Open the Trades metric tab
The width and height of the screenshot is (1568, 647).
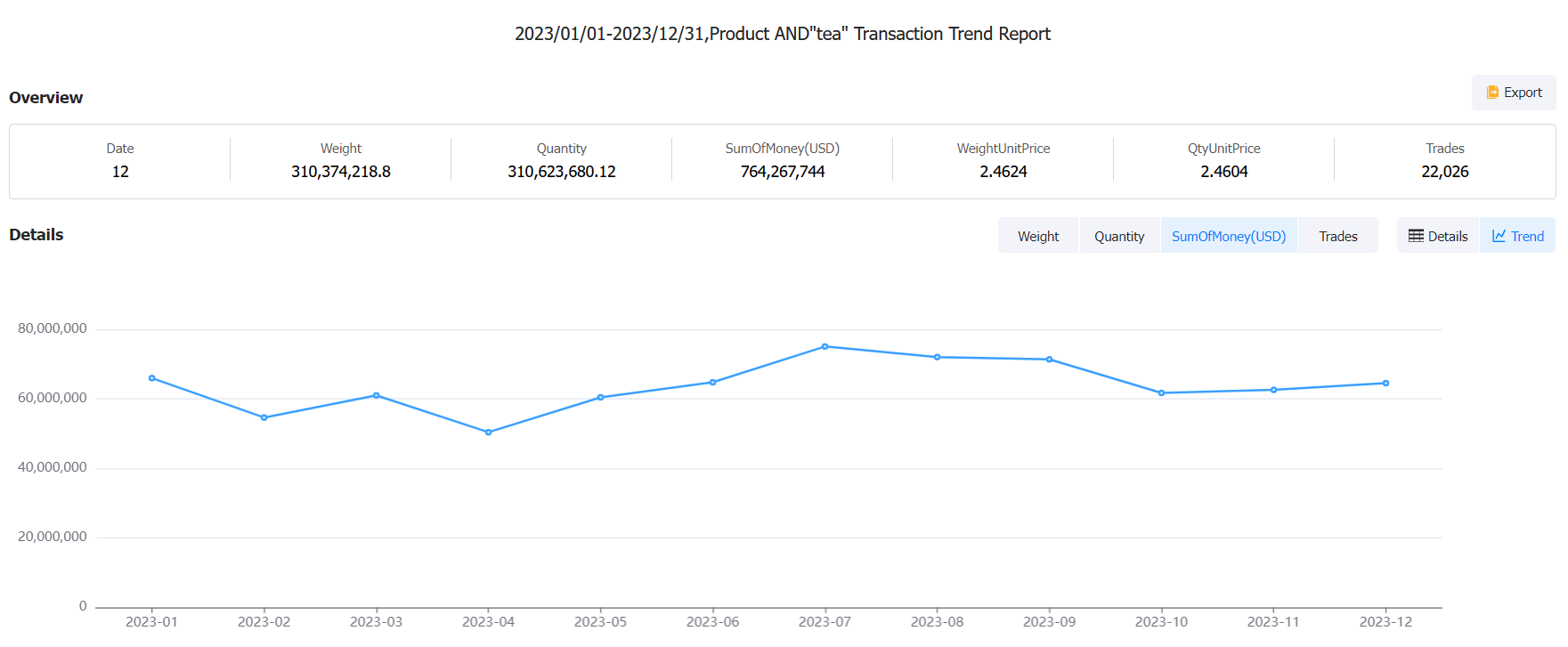pos(1337,236)
